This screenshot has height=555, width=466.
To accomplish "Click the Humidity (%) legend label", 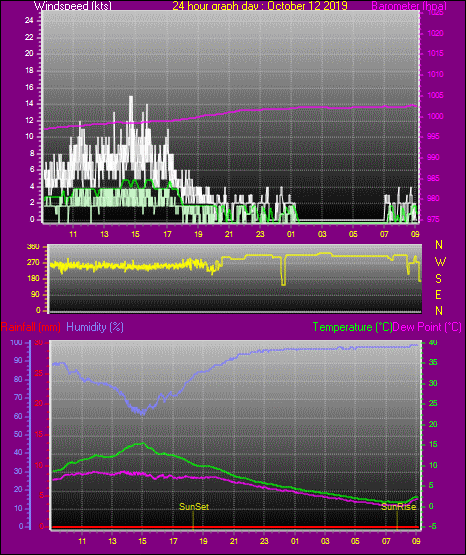I will (x=95, y=327).
